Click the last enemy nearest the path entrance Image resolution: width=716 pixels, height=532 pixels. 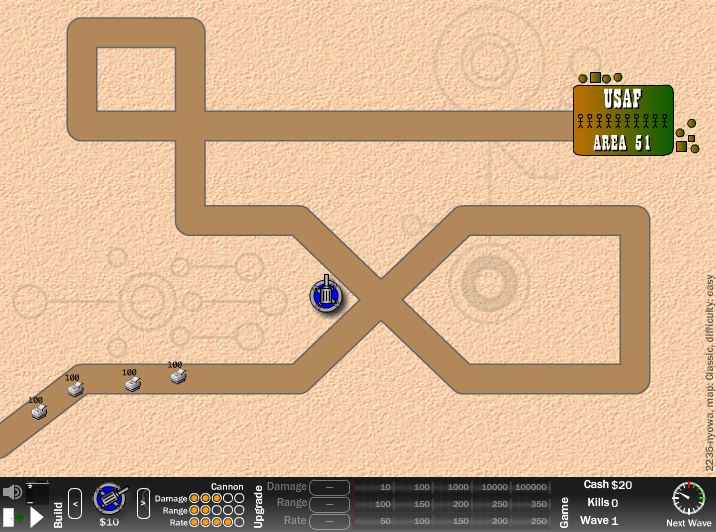pyautogui.click(x=39, y=411)
